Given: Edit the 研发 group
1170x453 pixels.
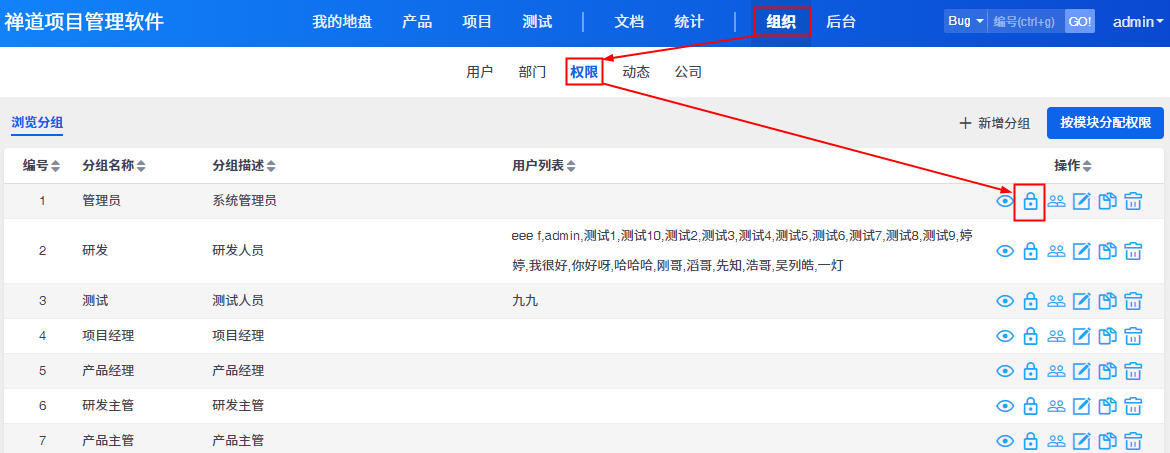Looking at the screenshot, I should click(1081, 251).
